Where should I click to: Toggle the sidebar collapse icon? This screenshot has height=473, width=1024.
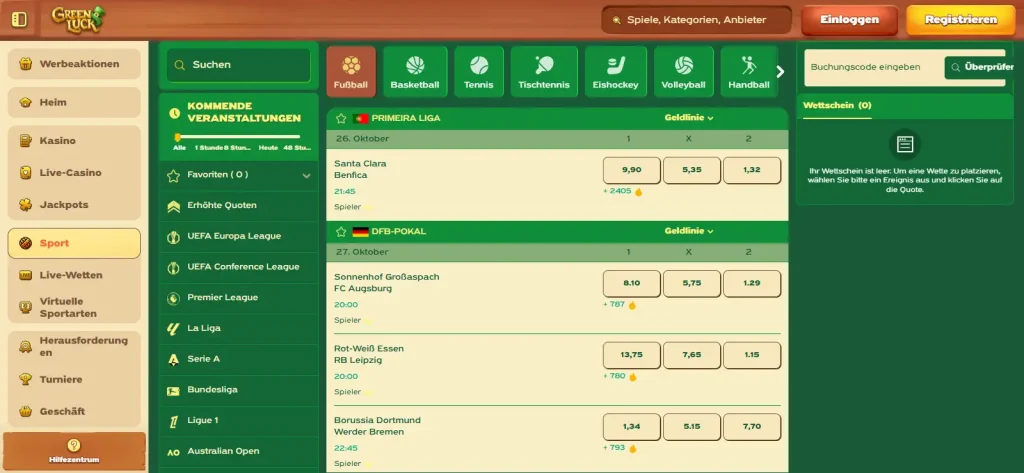click(x=20, y=20)
